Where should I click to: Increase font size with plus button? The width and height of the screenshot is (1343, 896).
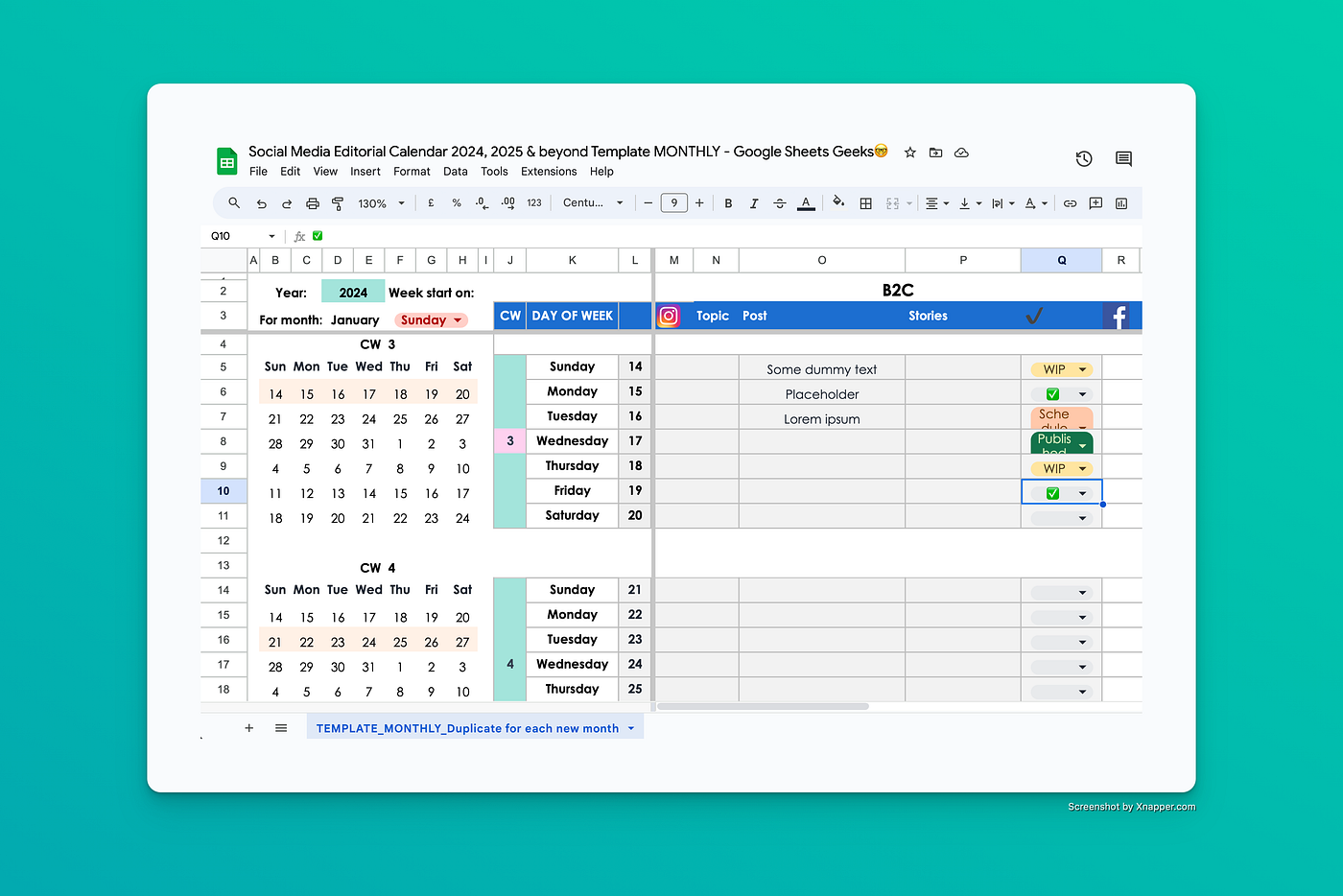[x=699, y=202]
